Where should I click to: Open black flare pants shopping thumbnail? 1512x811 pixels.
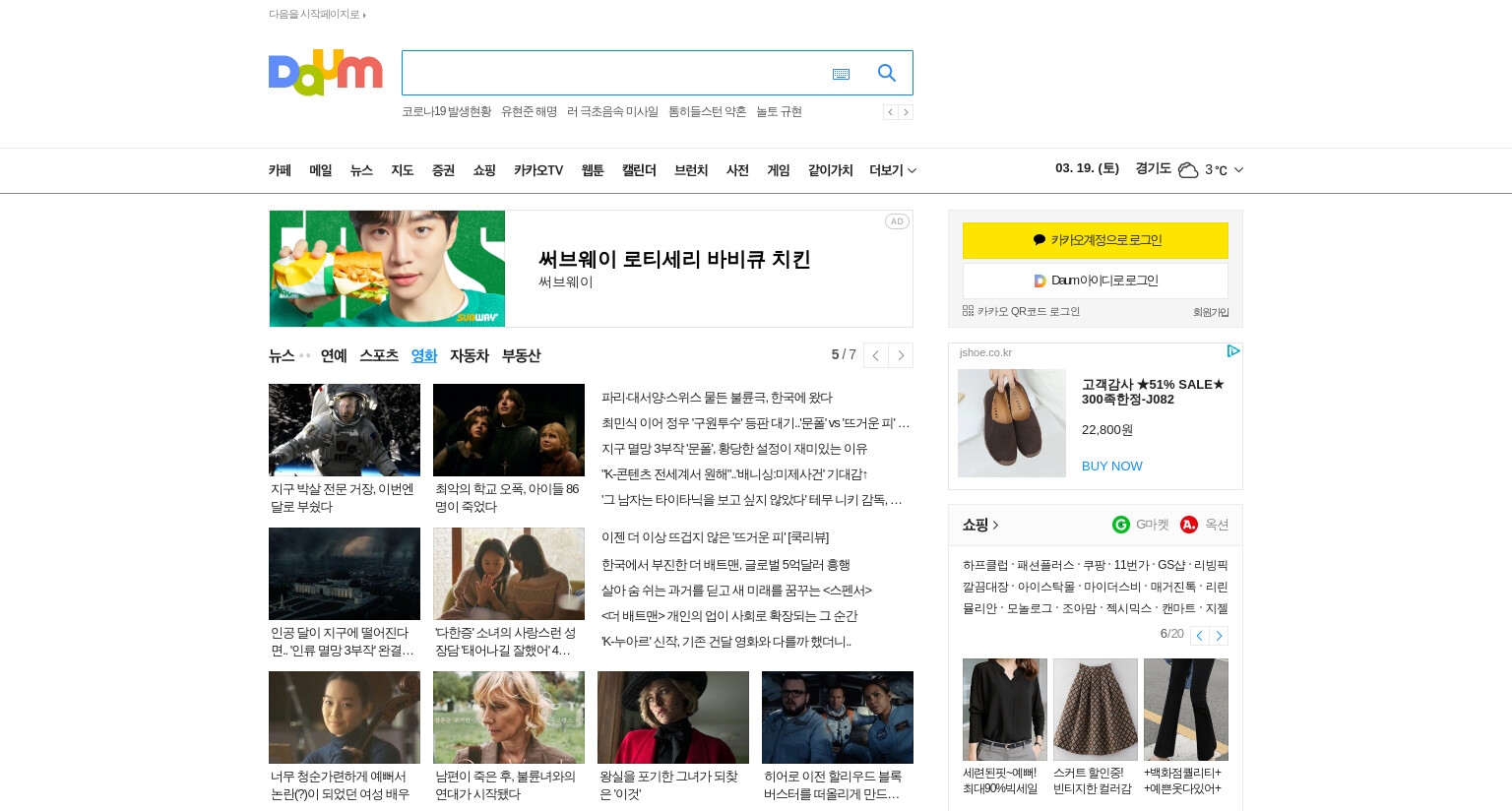[x=1186, y=710]
